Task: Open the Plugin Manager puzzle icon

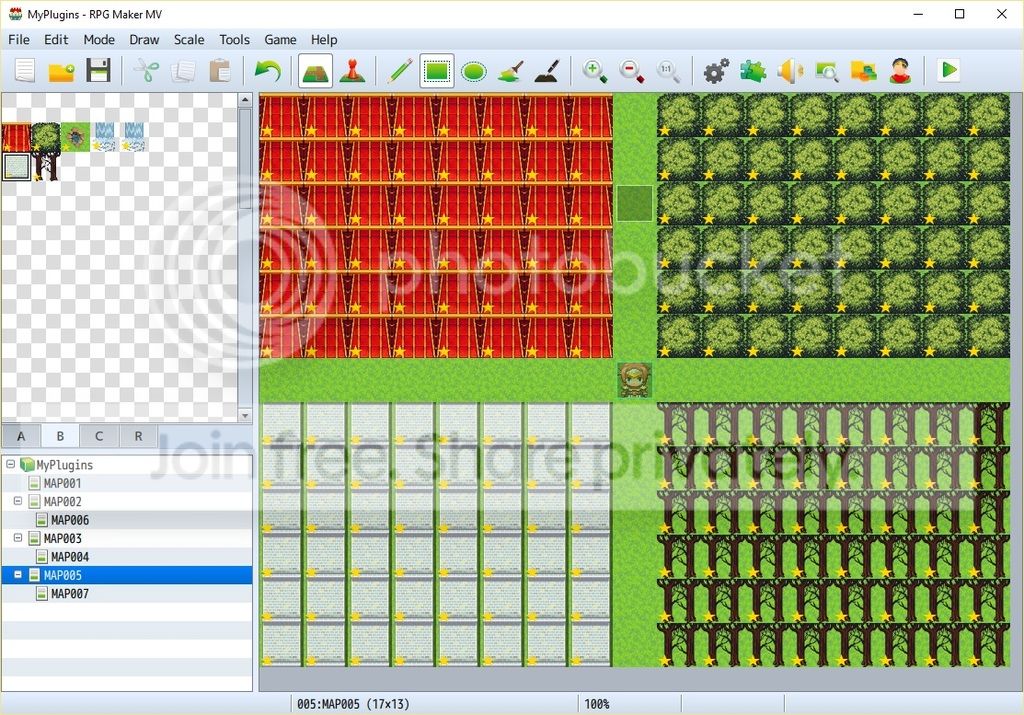Action: (x=753, y=71)
